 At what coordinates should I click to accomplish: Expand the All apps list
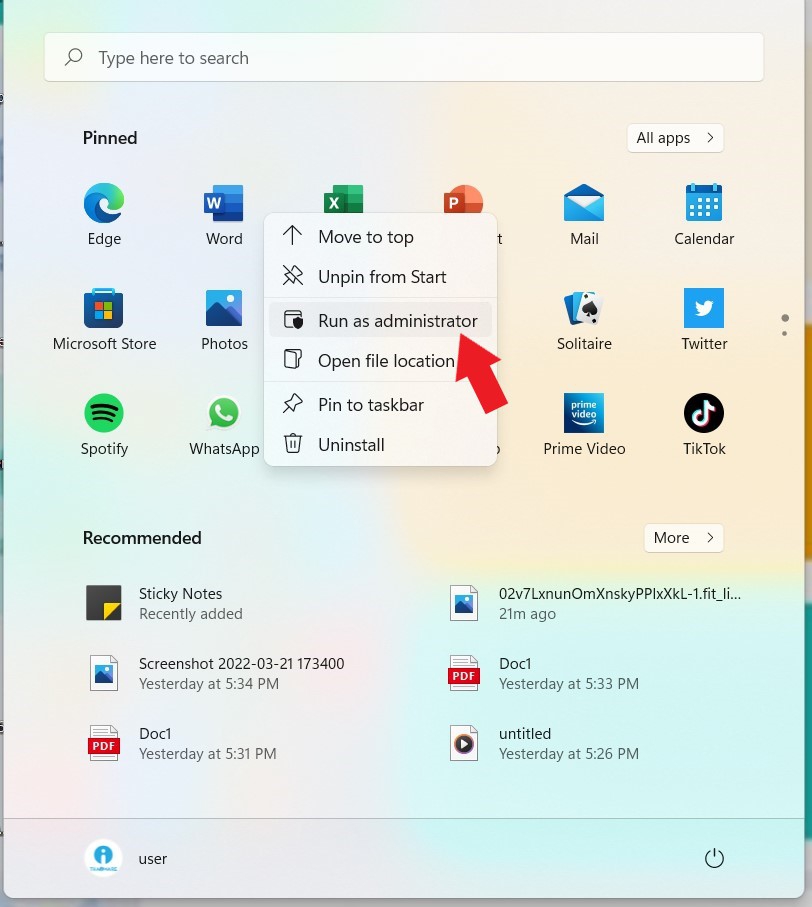(675, 138)
